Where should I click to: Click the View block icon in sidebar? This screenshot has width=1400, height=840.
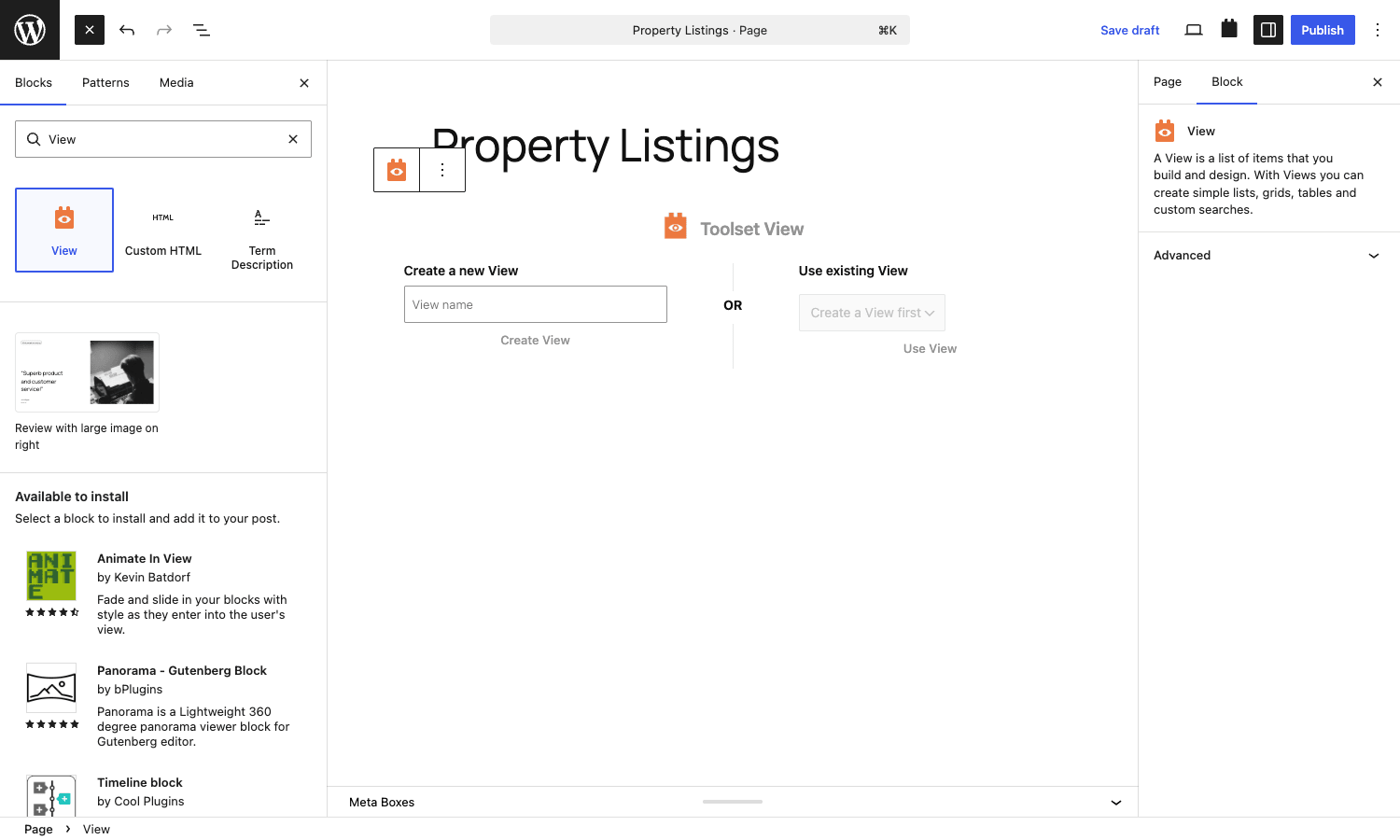click(1165, 131)
